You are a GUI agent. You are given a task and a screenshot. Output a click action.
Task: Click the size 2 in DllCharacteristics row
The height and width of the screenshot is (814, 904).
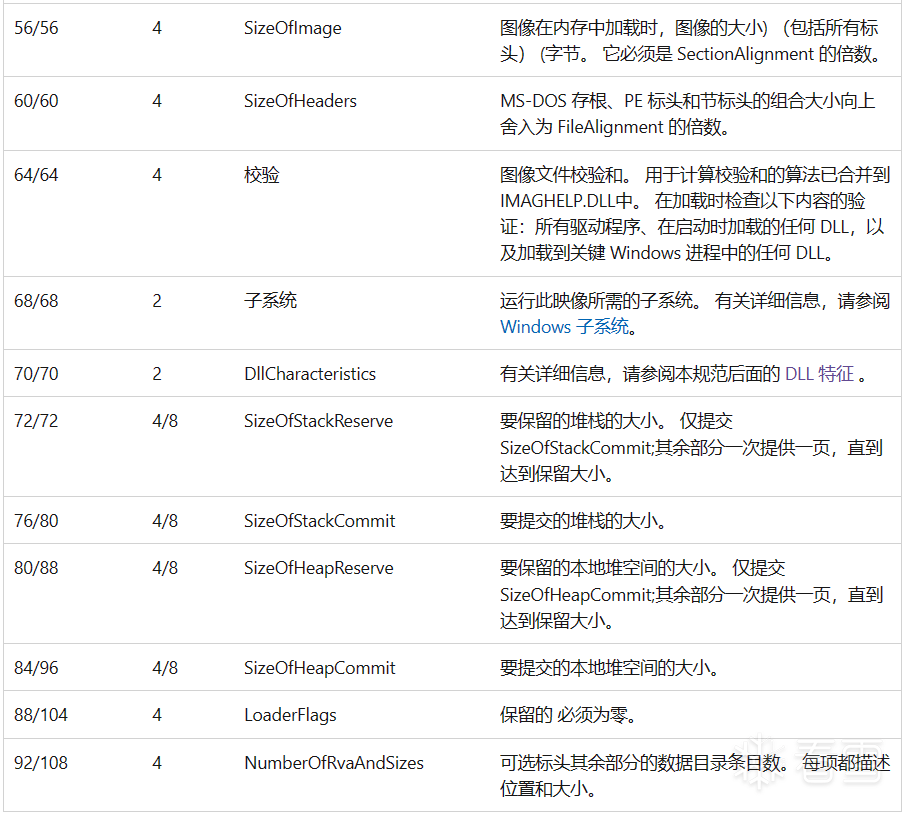(x=157, y=374)
